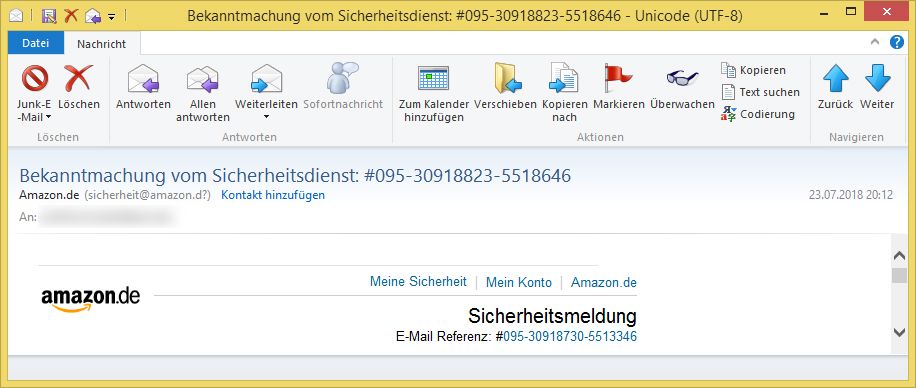Screen dimensions: 916x388
Task: Open the help question mark icon
Action: [x=897, y=42]
